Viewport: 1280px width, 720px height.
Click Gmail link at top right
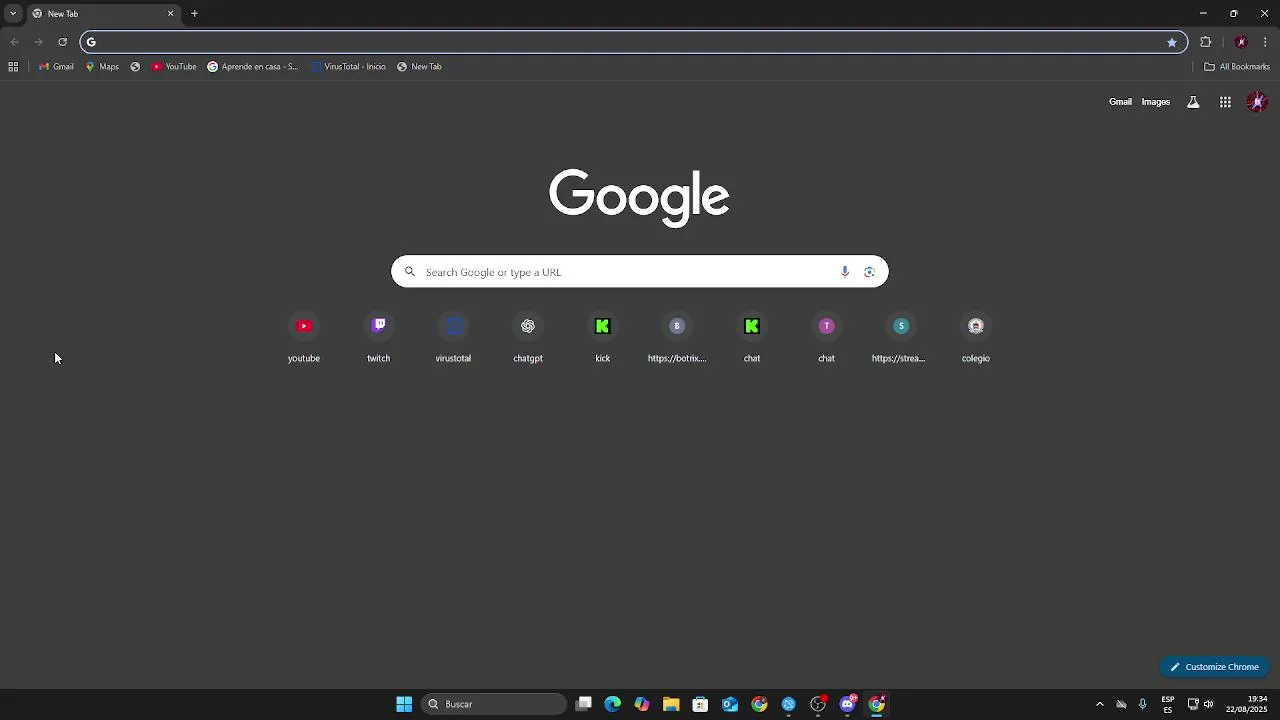tap(1120, 102)
